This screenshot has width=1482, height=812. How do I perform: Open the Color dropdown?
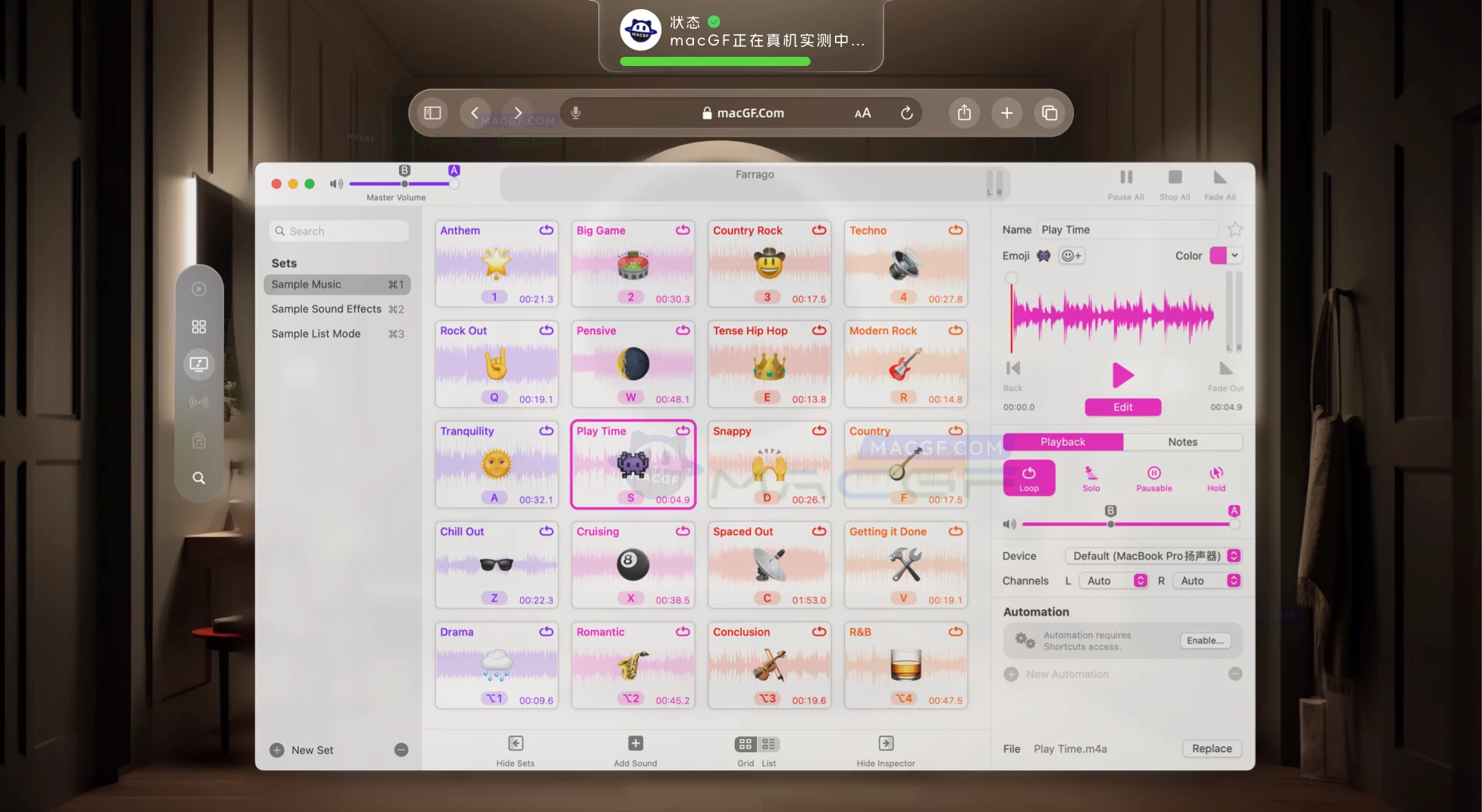click(1226, 256)
